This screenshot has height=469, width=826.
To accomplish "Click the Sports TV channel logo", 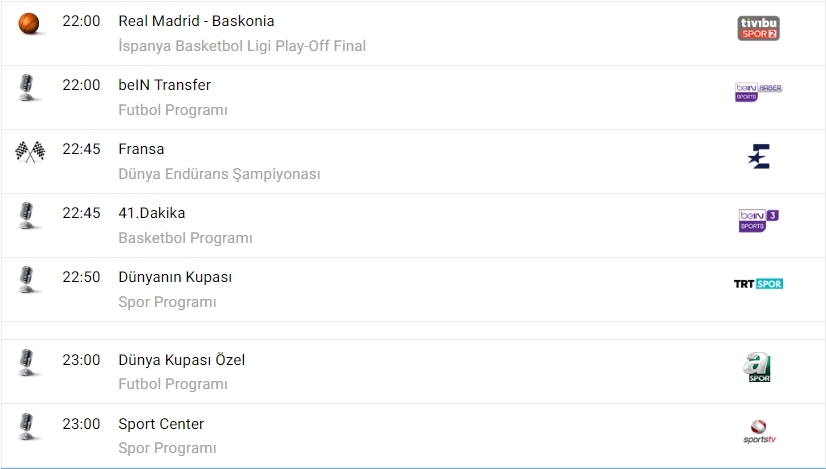I will (759, 431).
